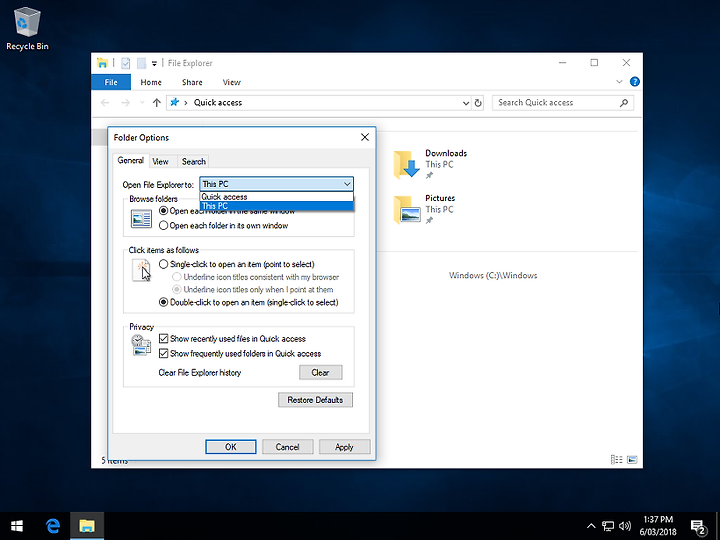Image resolution: width=720 pixels, height=540 pixels.
Task: Expand the ribbon with the chevron
Action: coord(619,82)
